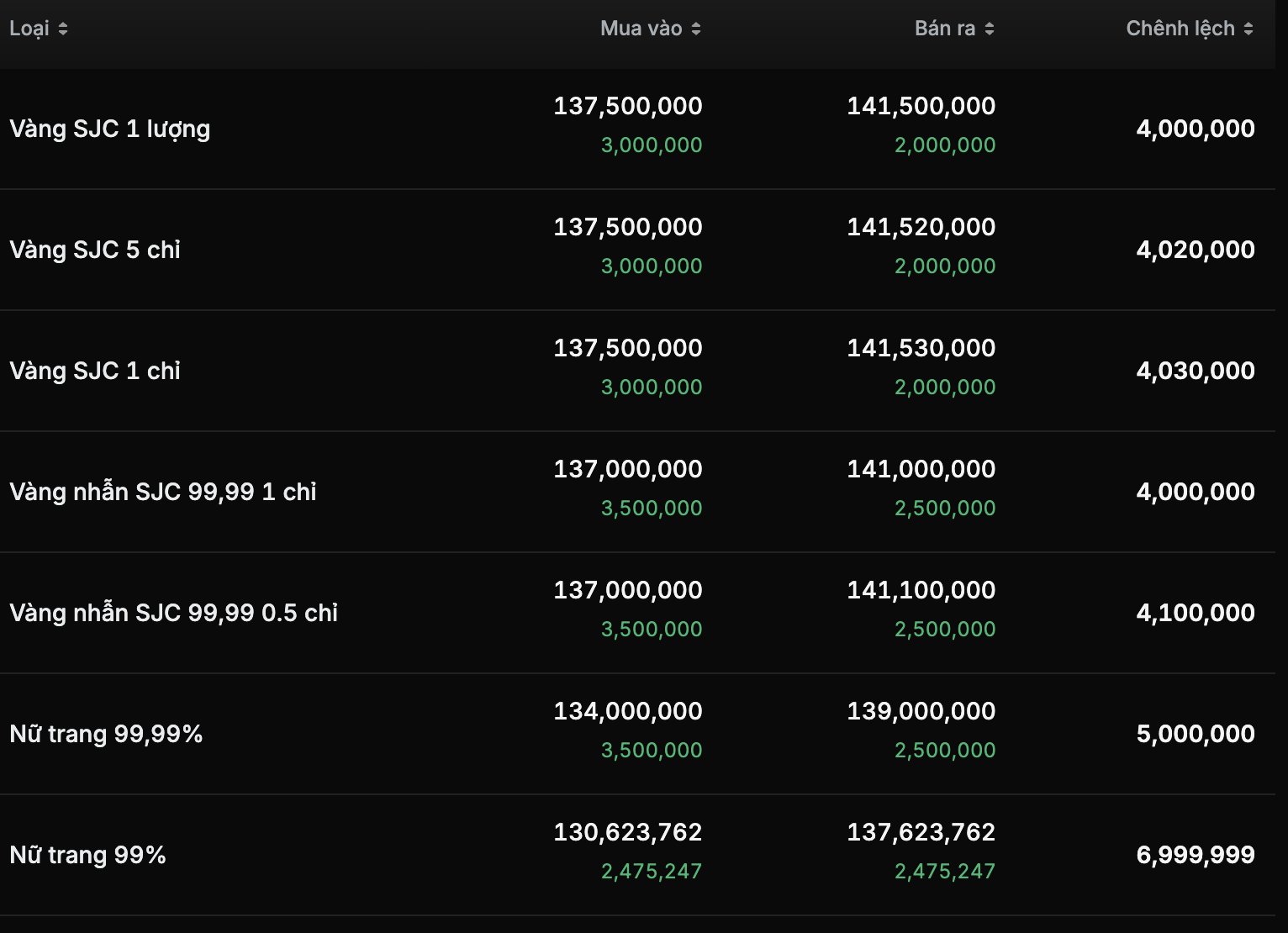Screen dimensions: 1288x933
Task: Select the Vàng SJC 1 lượng row
Action: click(x=637, y=129)
